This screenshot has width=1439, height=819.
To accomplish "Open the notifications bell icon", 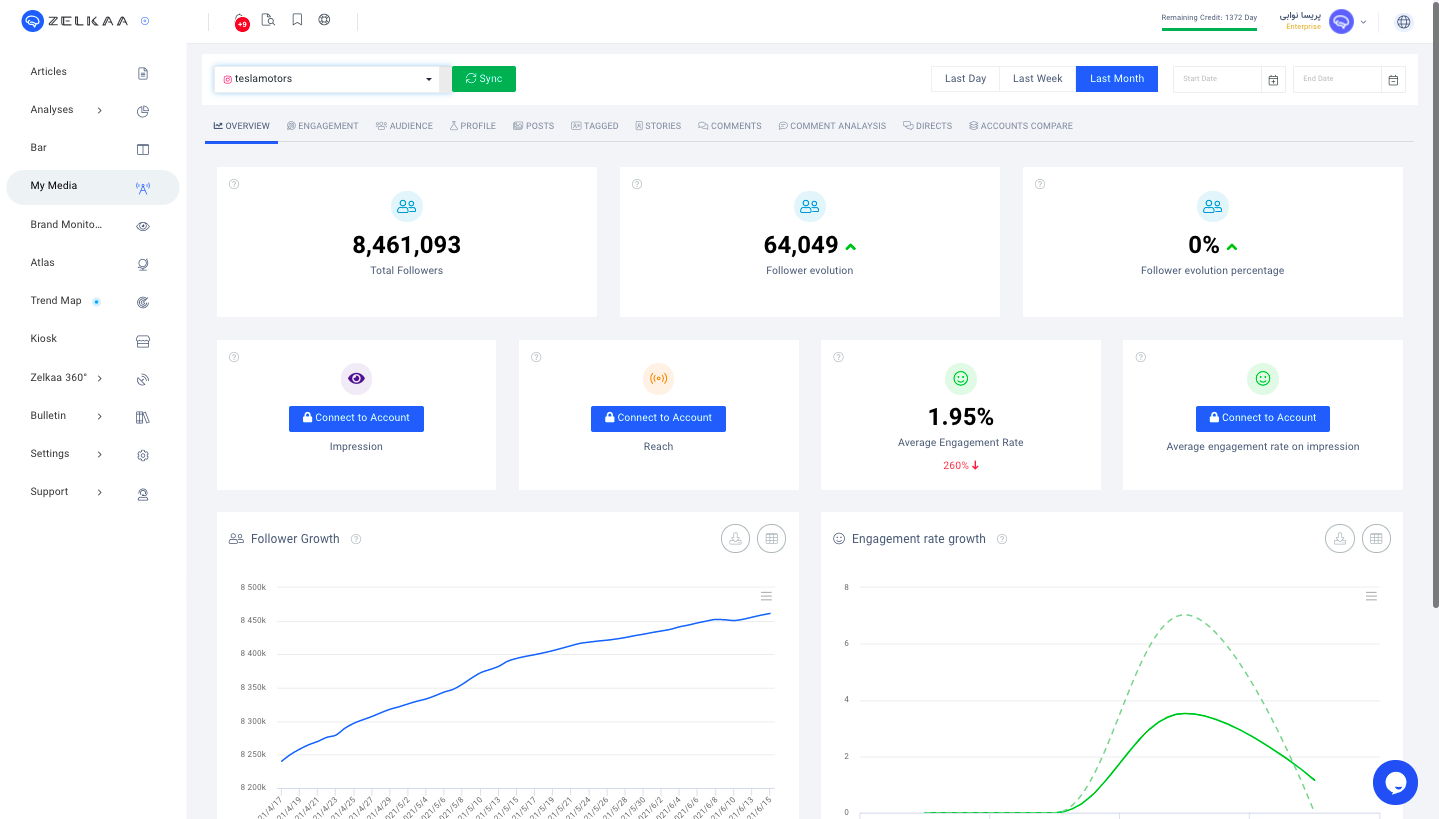I will click(240, 18).
